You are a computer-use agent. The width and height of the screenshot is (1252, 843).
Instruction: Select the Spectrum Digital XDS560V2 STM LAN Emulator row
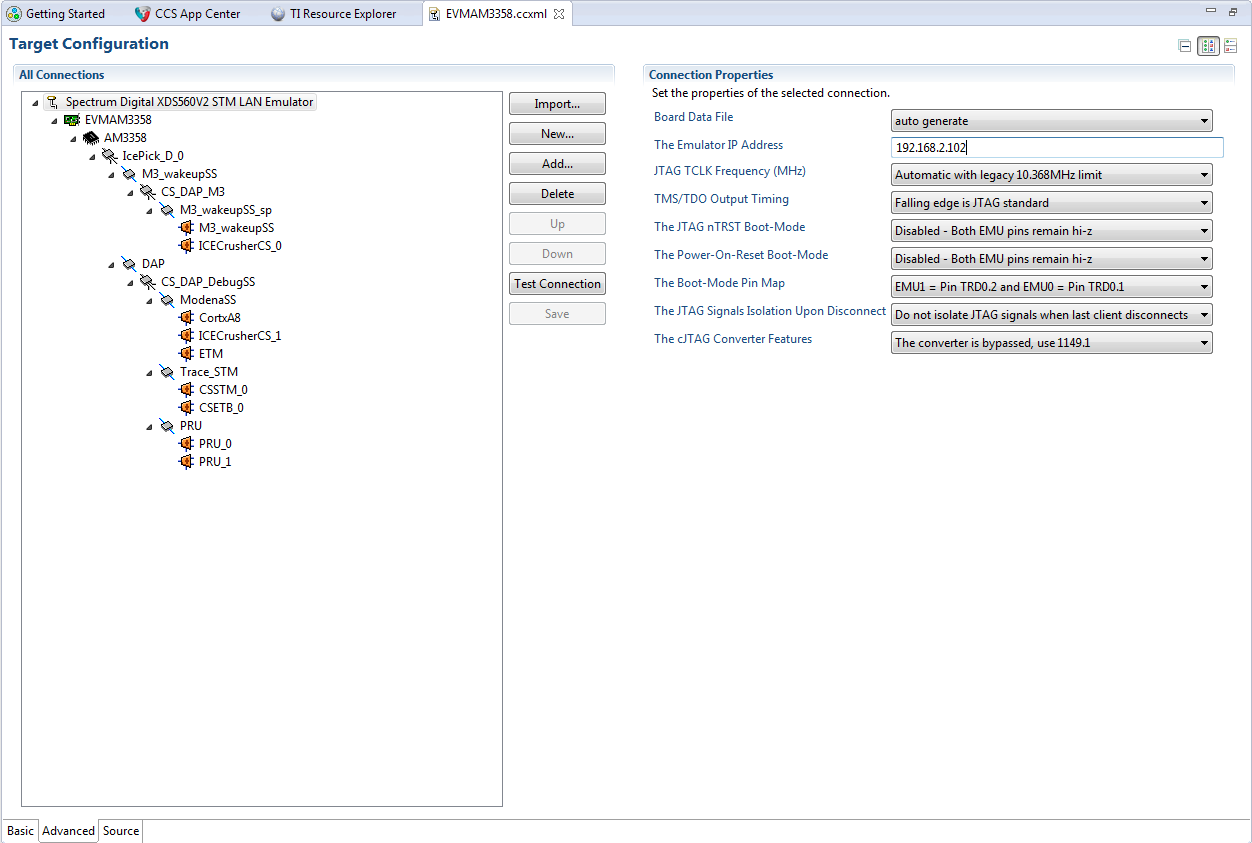pyautogui.click(x=180, y=102)
